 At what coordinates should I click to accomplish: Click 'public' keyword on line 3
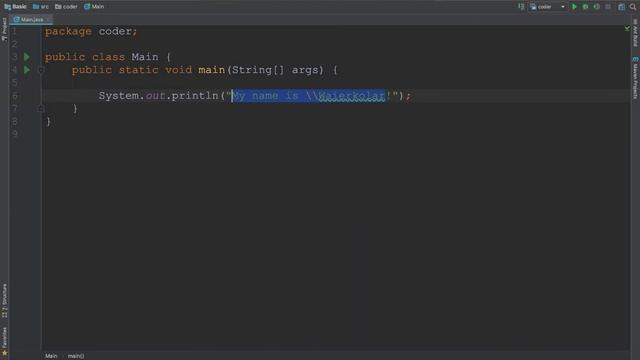pos(65,57)
